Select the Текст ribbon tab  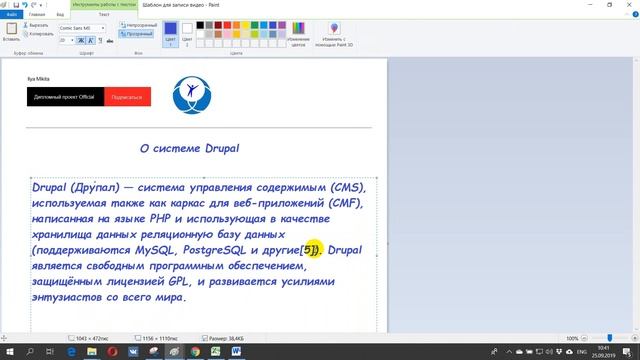[x=104, y=15]
